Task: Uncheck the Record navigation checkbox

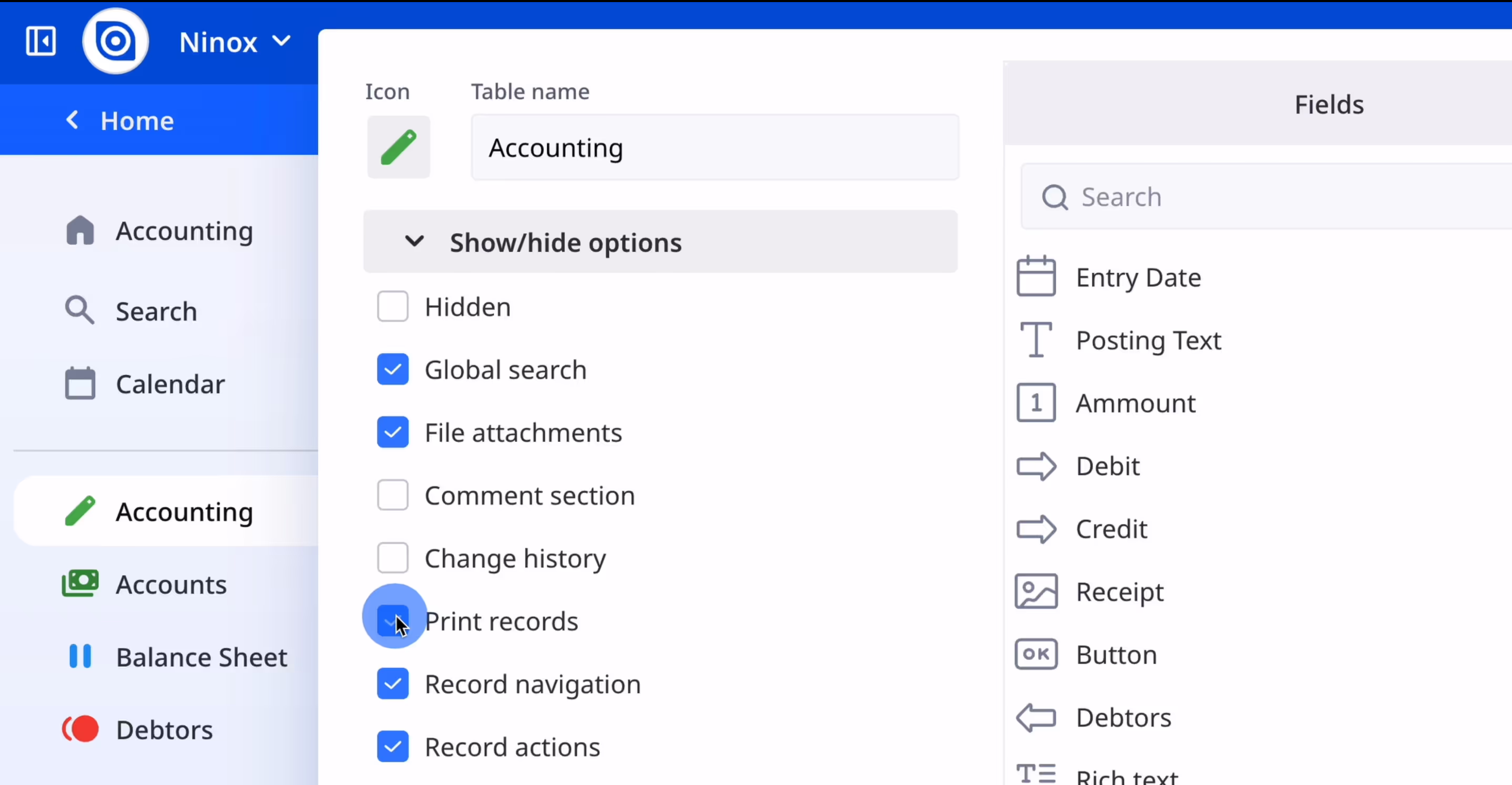Action: 393,684
